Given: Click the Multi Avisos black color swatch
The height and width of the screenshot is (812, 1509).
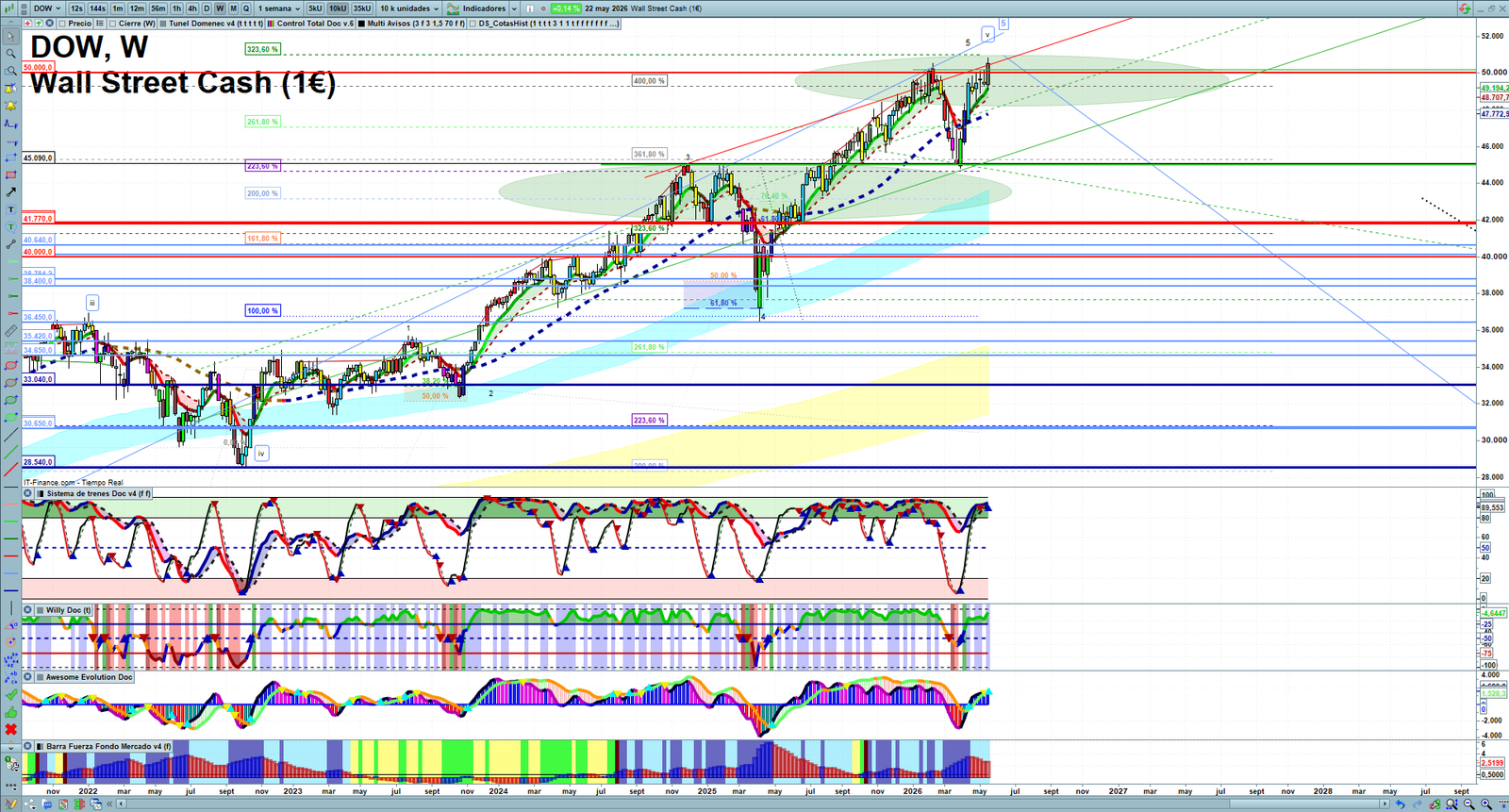Looking at the screenshot, I should (361, 24).
